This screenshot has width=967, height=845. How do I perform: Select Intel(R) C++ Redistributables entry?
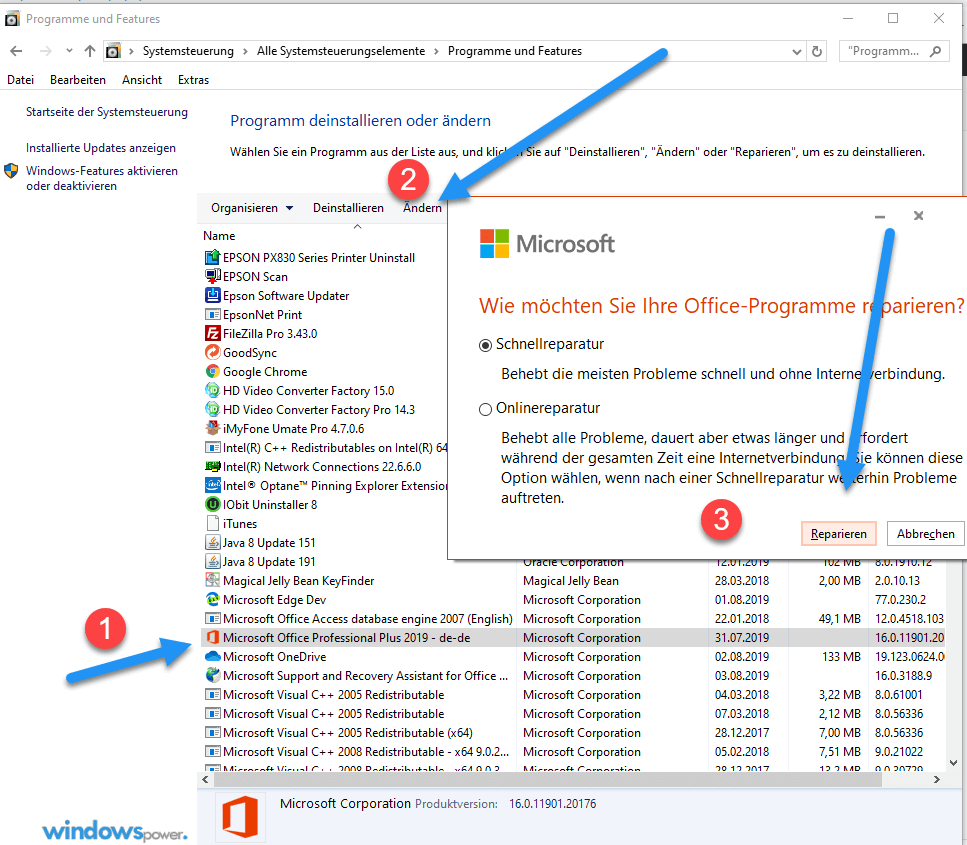326,448
